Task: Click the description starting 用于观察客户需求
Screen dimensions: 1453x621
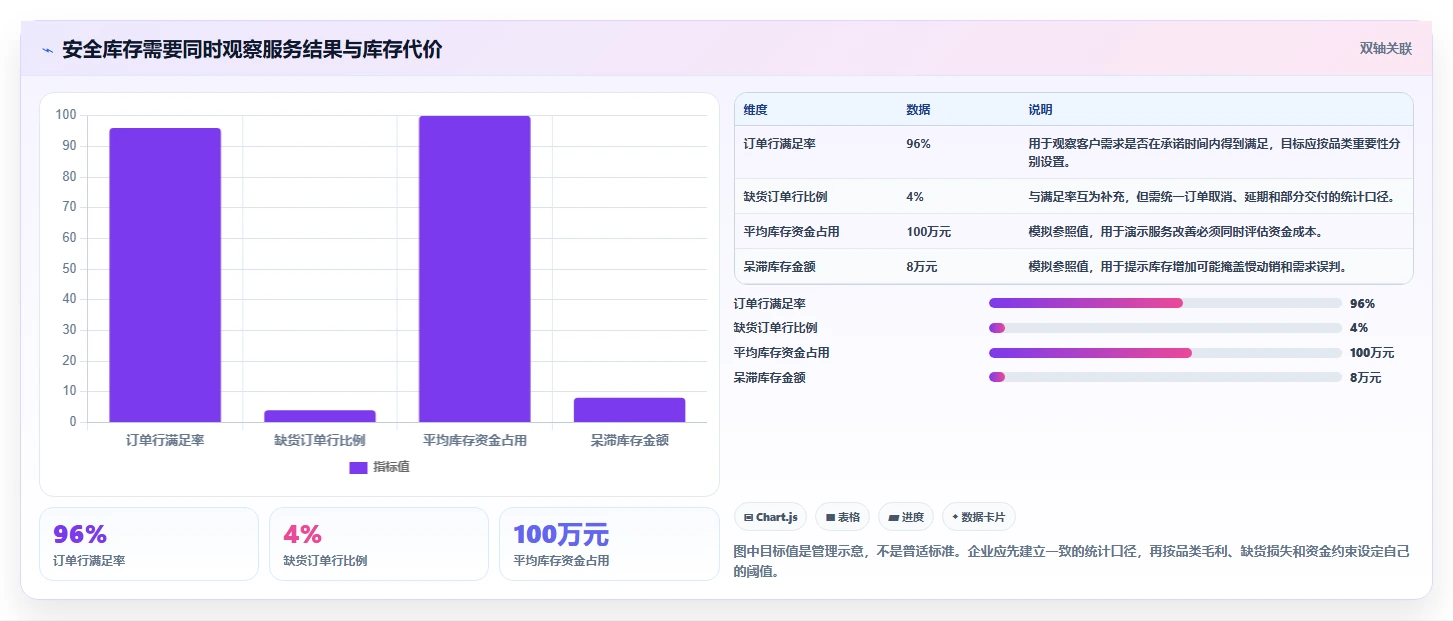Action: [x=1216, y=152]
